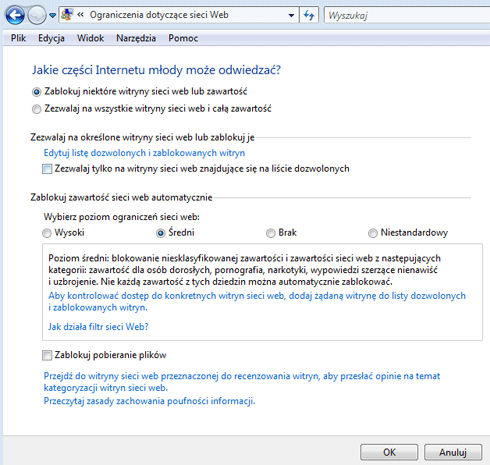Click the Wyszukaj search field
This screenshot has height=465, width=490.
tap(407, 15)
